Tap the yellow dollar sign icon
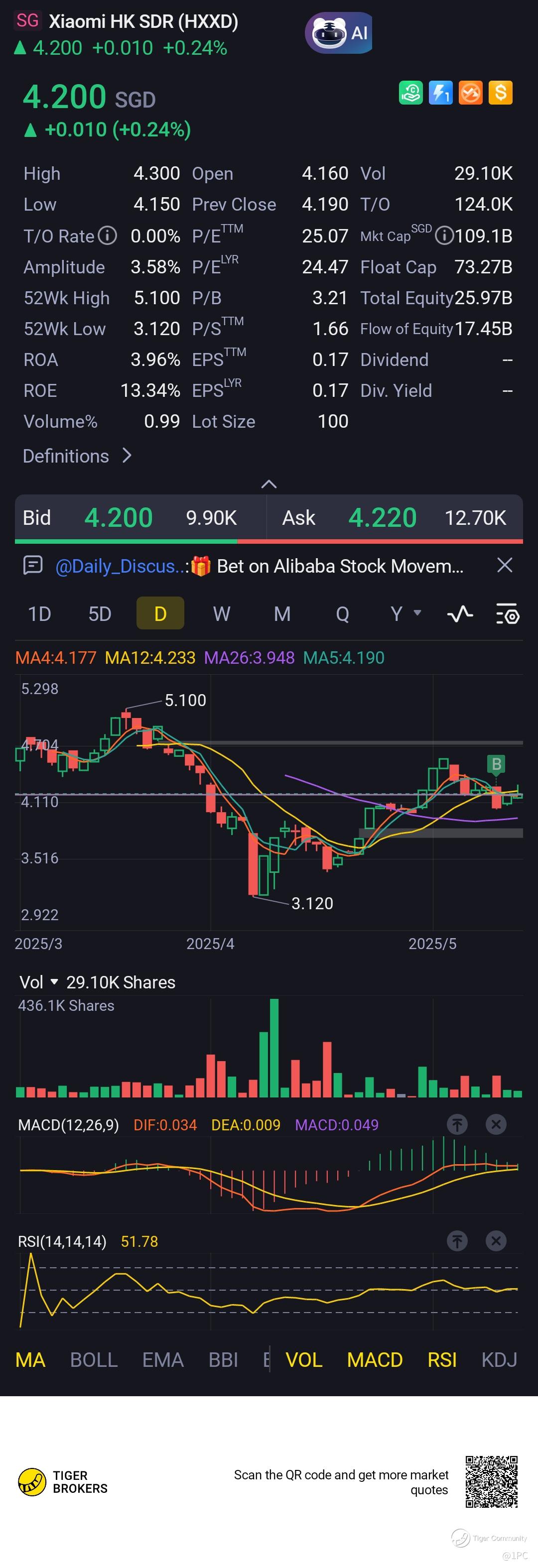 click(x=500, y=93)
